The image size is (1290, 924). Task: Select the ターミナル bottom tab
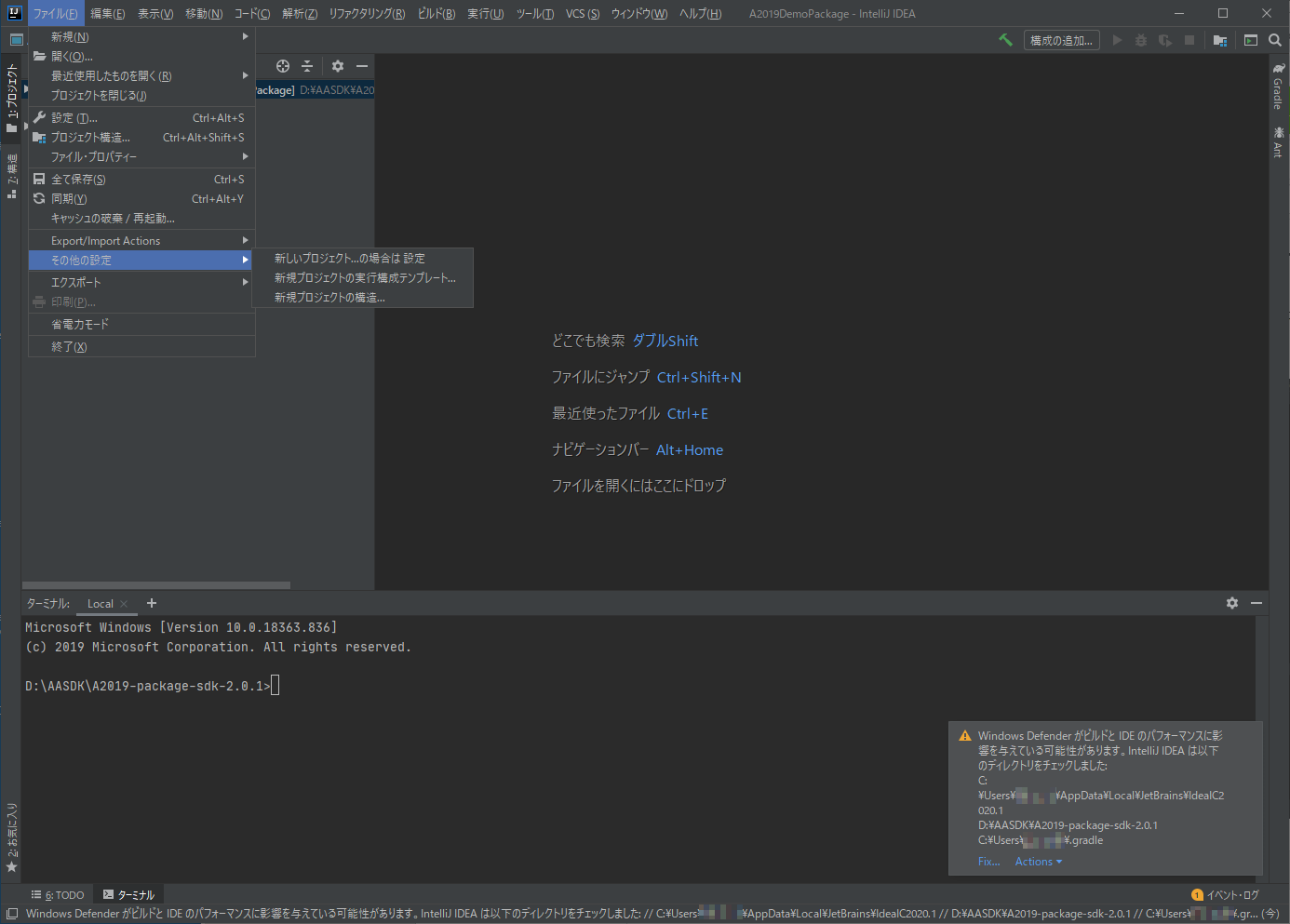(x=129, y=894)
